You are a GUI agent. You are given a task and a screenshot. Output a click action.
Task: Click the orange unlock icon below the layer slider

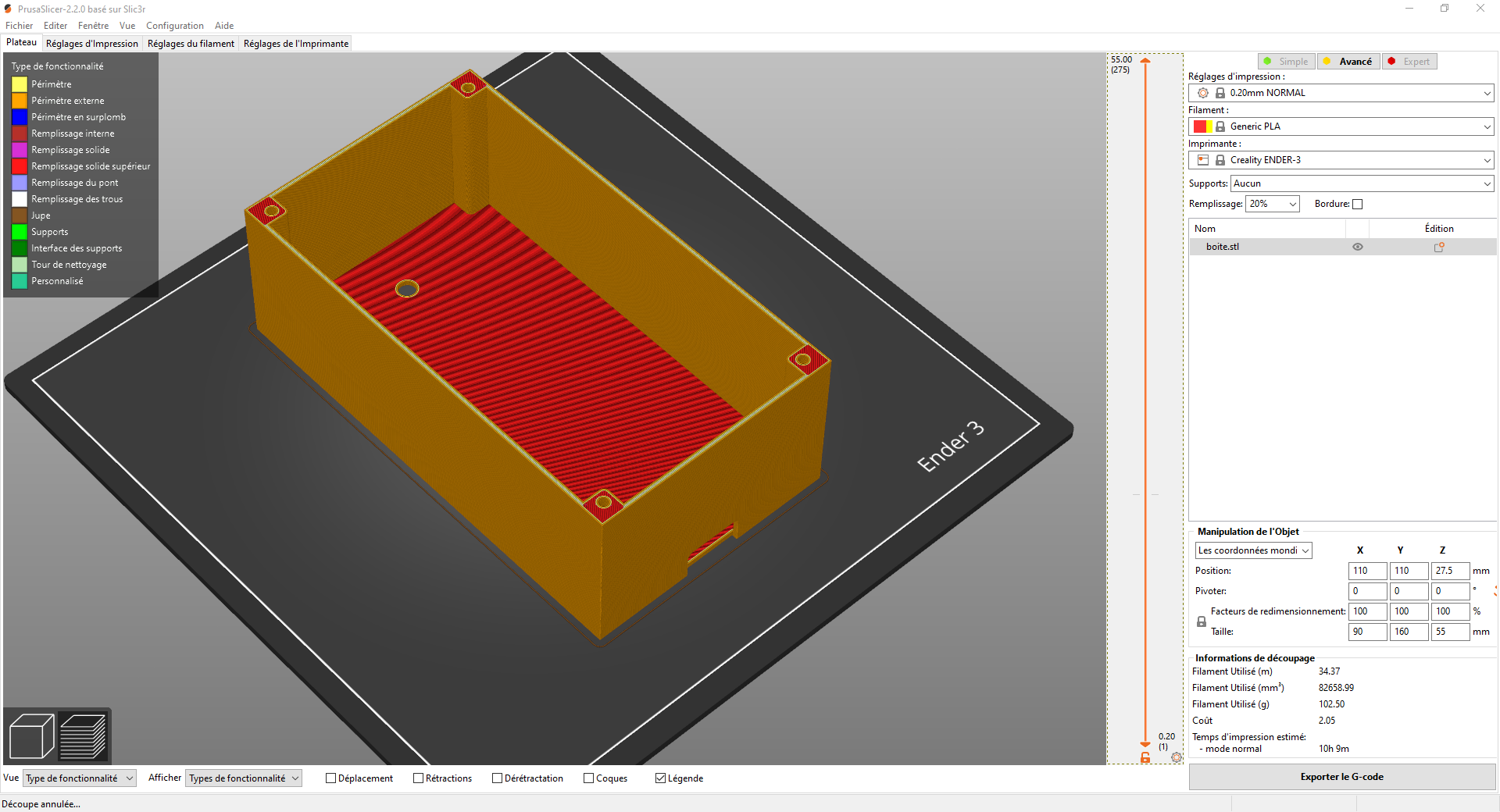coord(1145,757)
